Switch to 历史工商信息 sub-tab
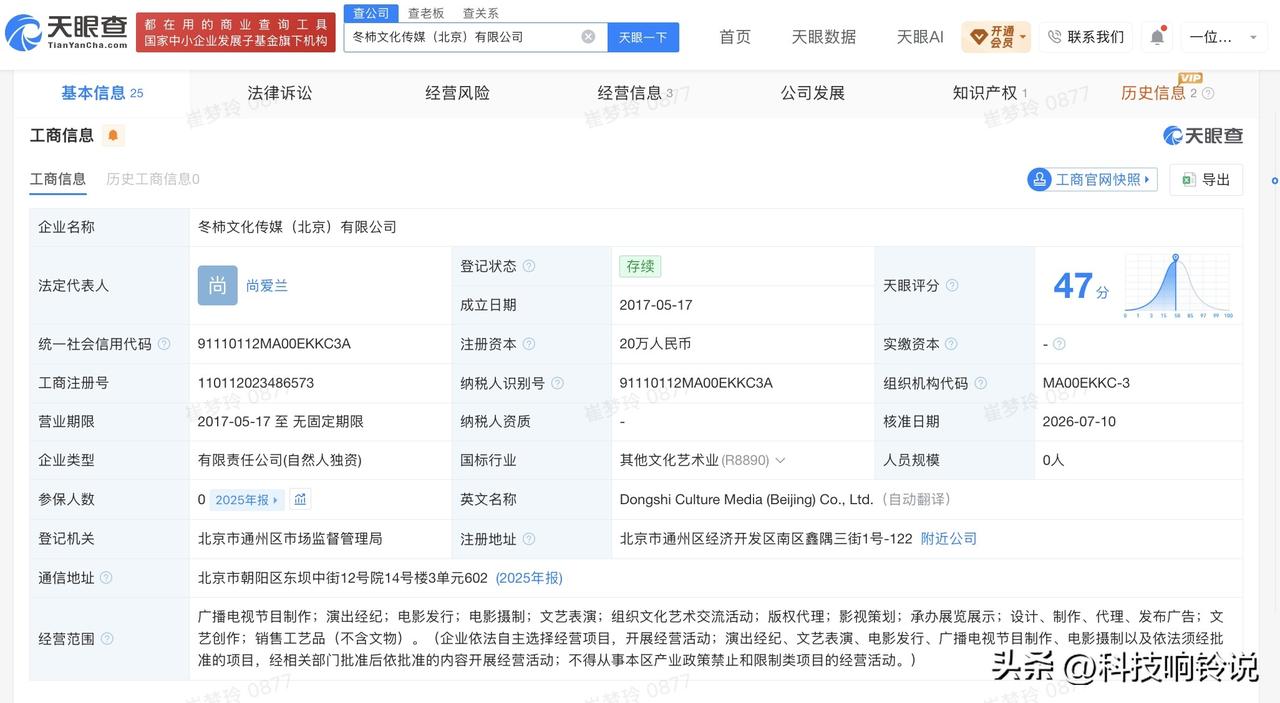Screen dimensions: 1280x703 pos(153,179)
